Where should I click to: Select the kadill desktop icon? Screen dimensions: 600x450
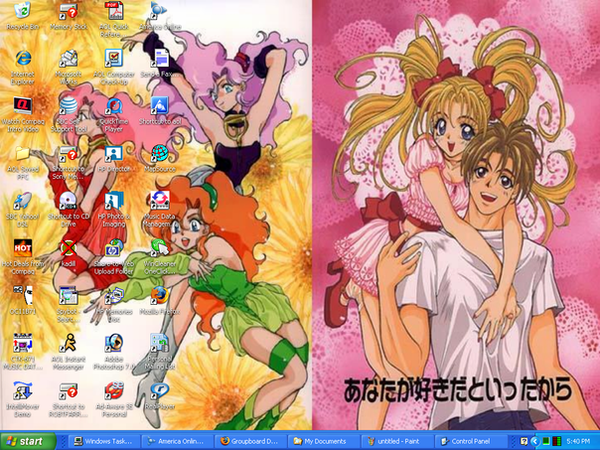point(68,248)
